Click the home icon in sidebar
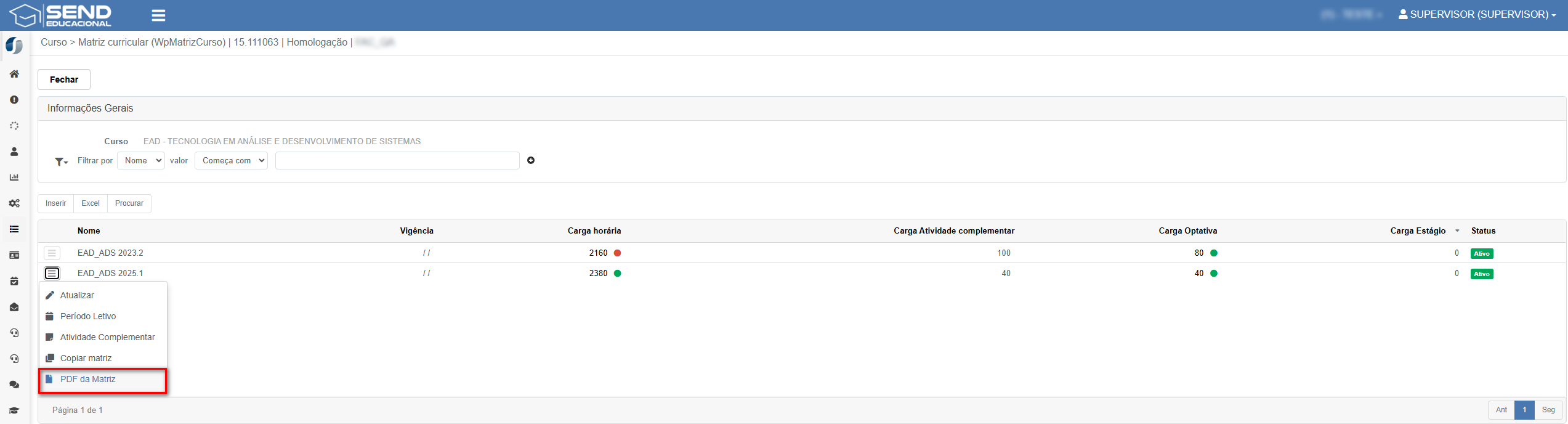This screenshot has height=424, width=1568. click(x=14, y=74)
